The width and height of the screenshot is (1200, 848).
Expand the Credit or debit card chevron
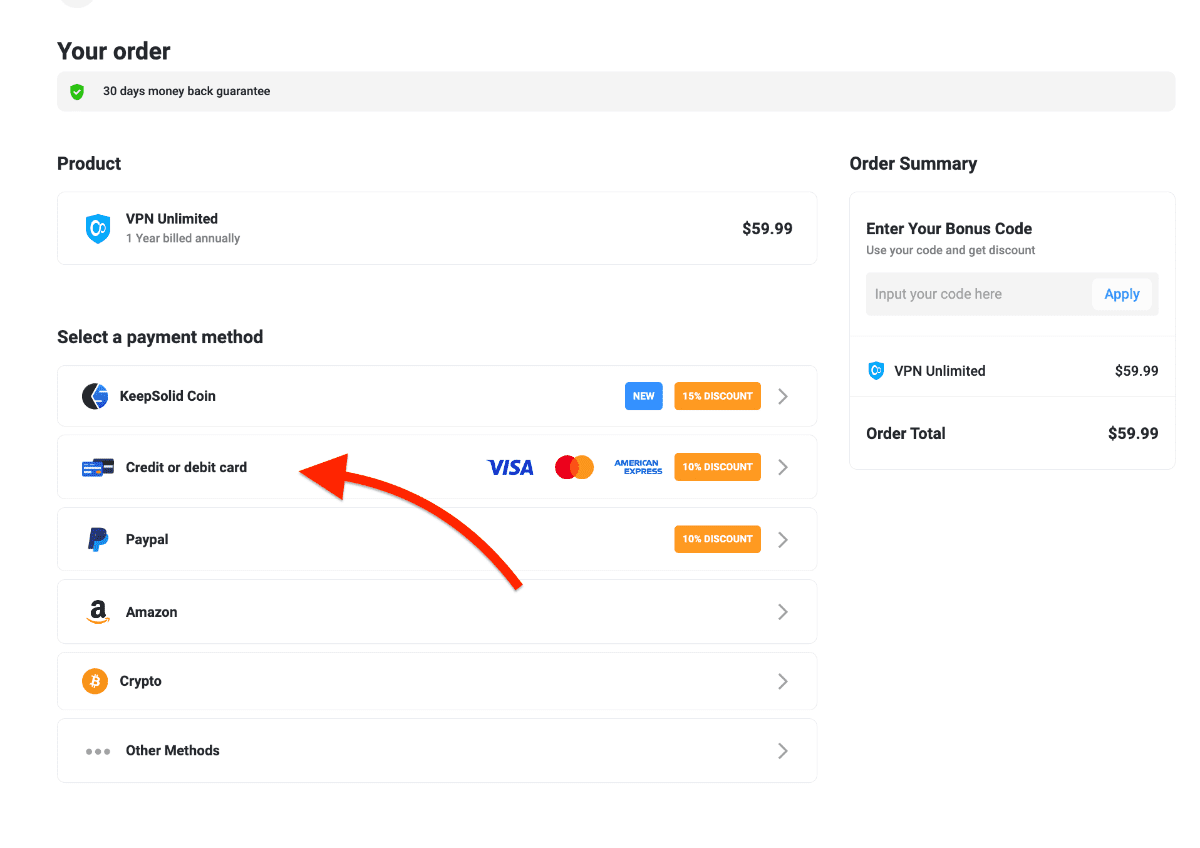783,467
